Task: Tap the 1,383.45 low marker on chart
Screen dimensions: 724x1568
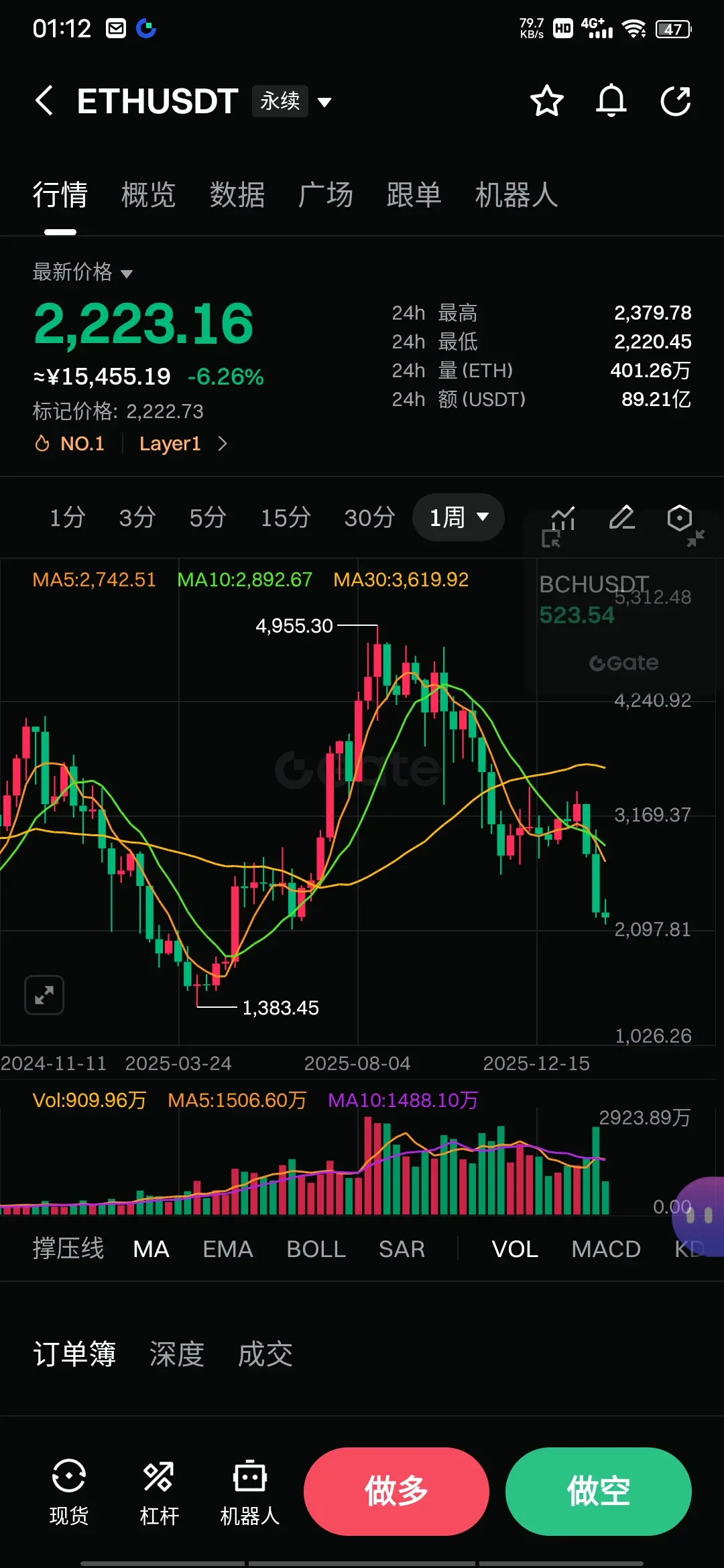Action: 280,1008
